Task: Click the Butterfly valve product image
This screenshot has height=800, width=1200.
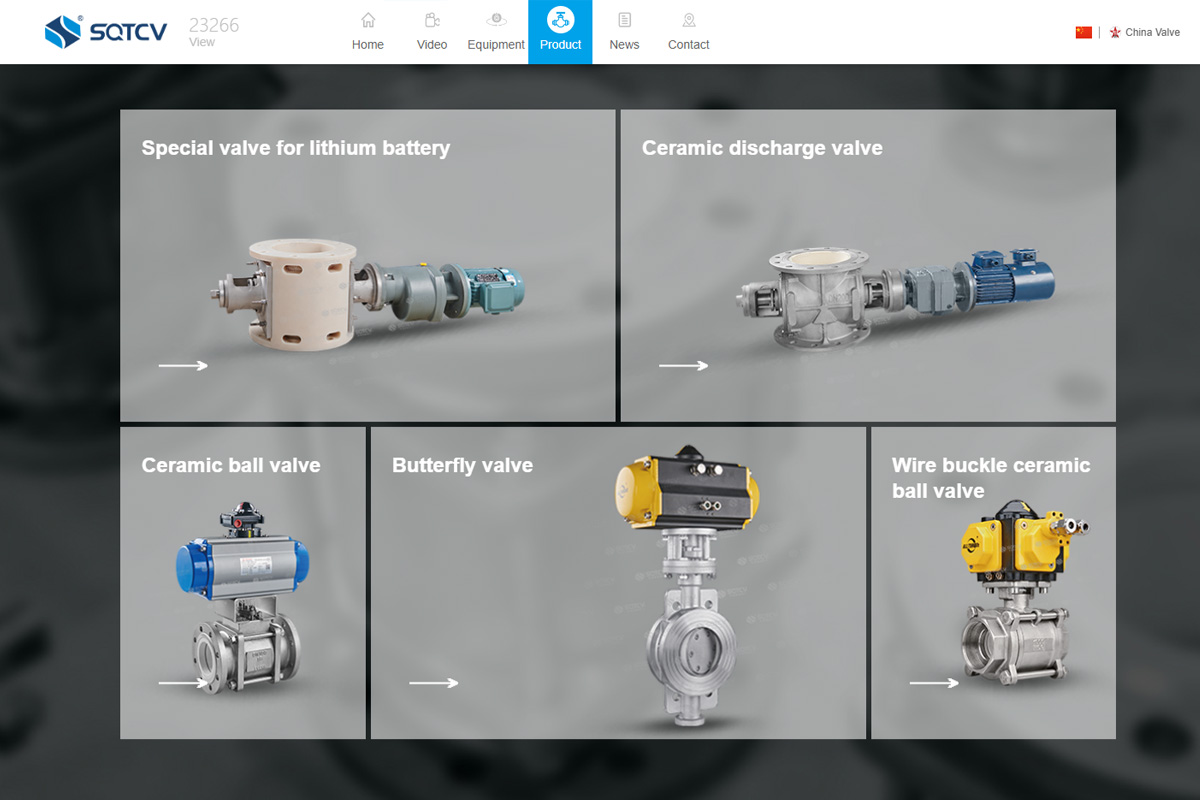Action: tap(687, 585)
